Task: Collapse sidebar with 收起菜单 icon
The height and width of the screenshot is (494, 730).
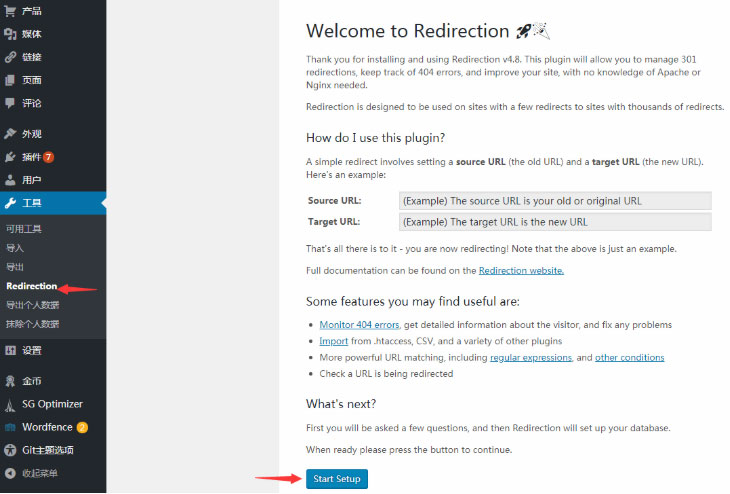Action: click(x=10, y=473)
